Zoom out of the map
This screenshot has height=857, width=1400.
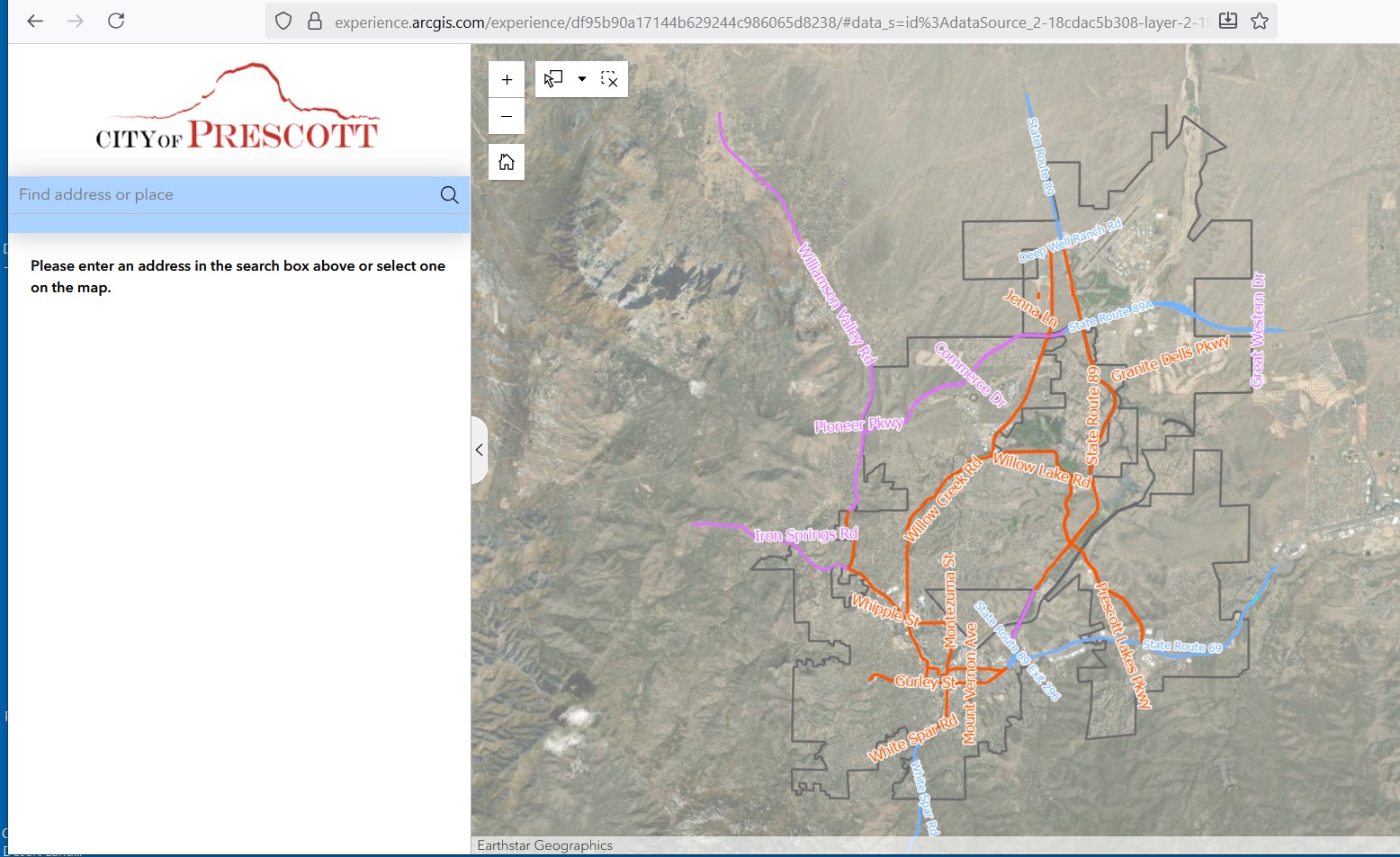click(x=507, y=117)
